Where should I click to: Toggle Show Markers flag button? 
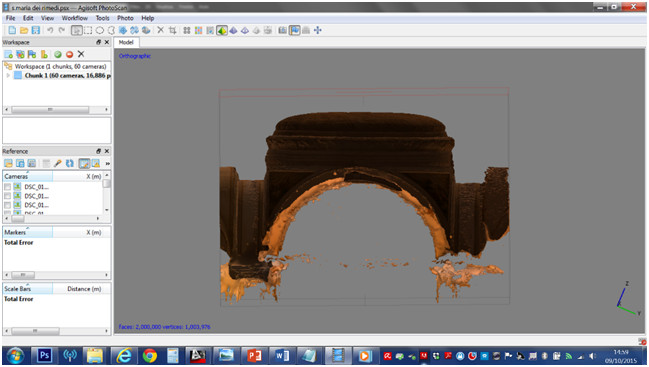click(x=294, y=30)
